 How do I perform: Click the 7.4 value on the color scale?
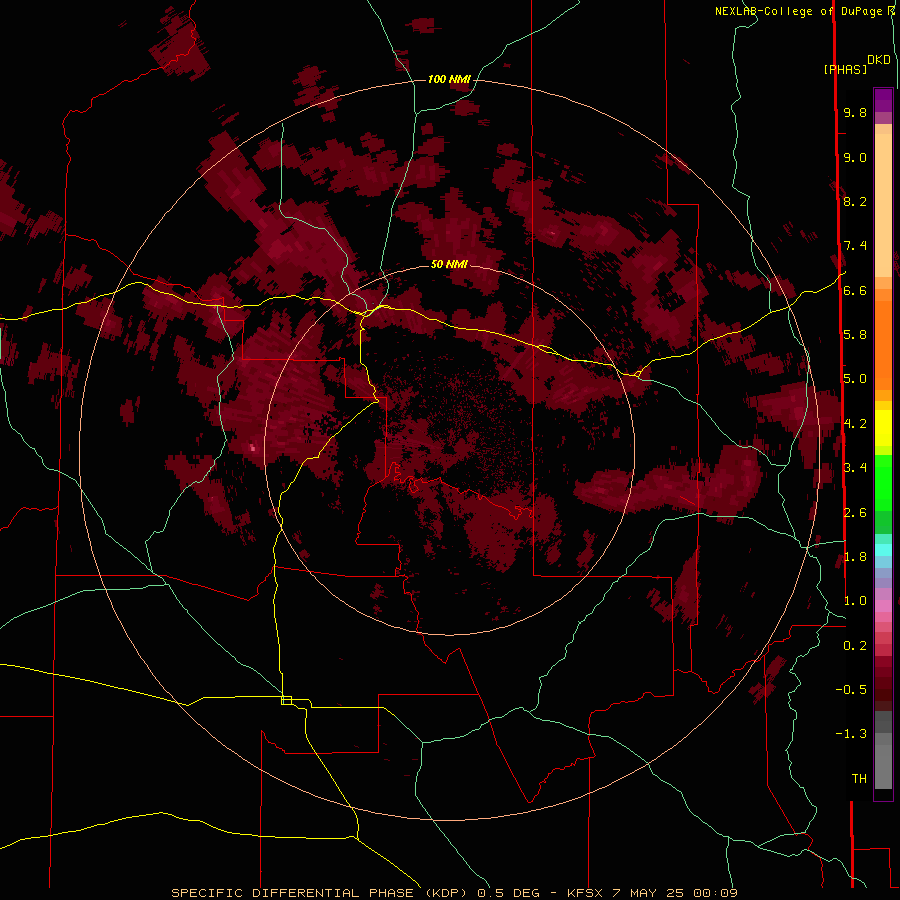[855, 246]
